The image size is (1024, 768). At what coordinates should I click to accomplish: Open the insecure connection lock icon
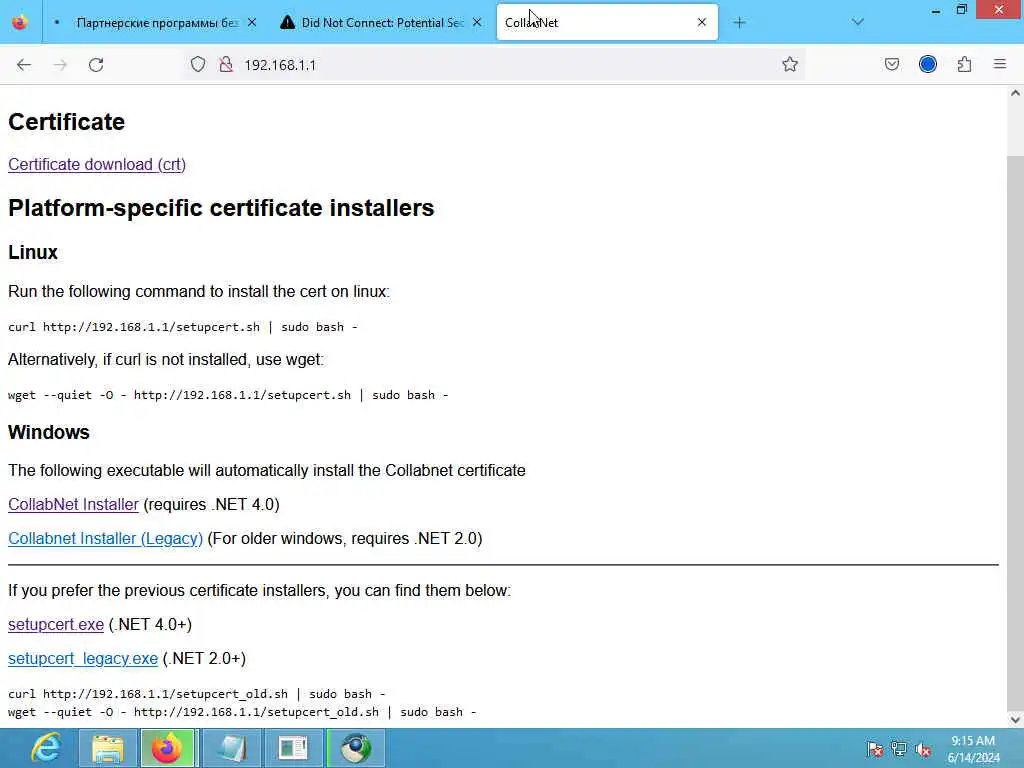pyautogui.click(x=226, y=64)
